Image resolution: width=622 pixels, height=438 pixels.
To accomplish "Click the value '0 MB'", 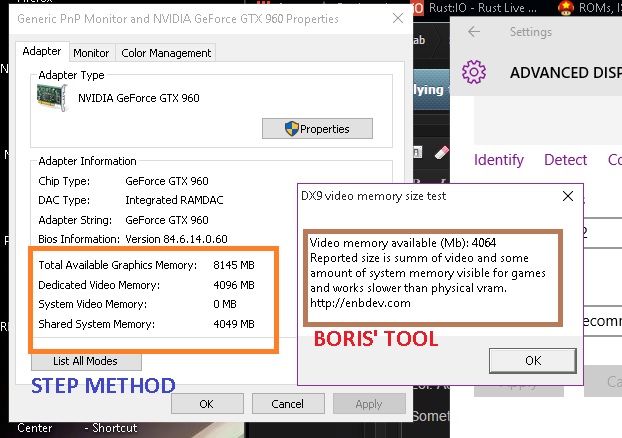I will pyautogui.click(x=225, y=304).
